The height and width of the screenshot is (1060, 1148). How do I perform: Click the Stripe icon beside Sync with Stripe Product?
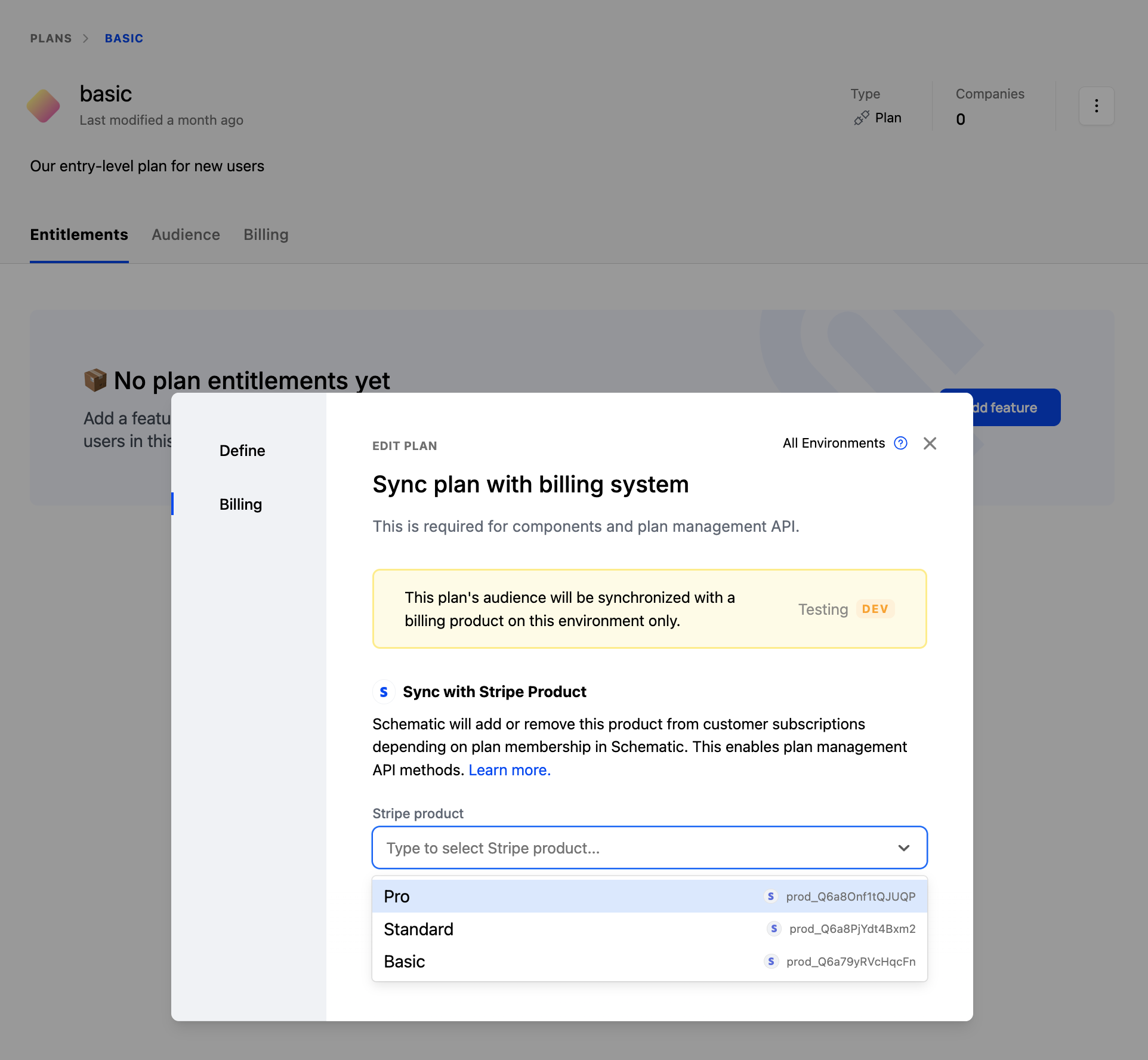(384, 692)
